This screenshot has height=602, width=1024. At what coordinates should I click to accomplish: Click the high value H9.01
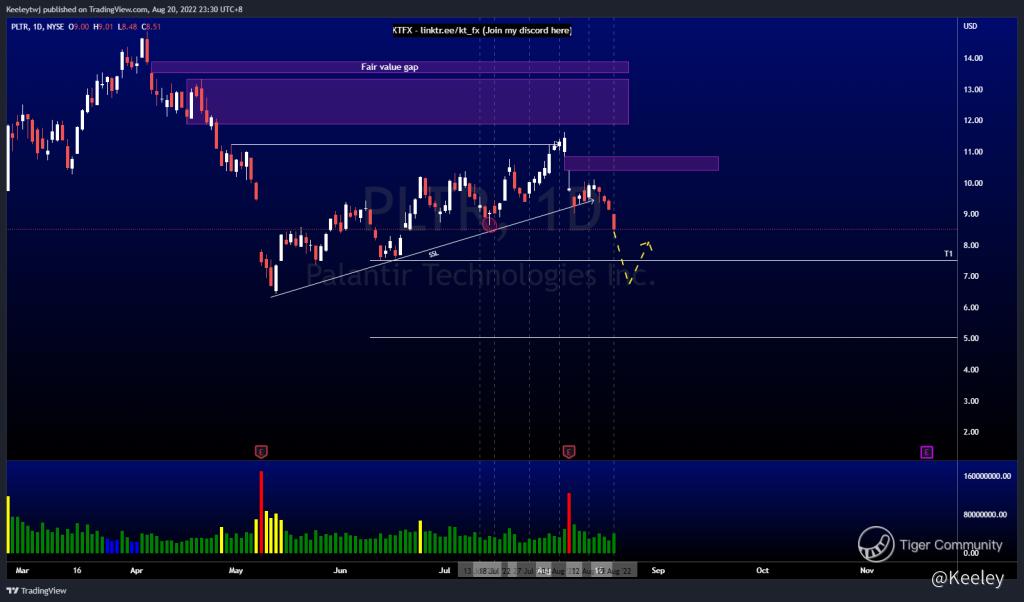click(103, 27)
